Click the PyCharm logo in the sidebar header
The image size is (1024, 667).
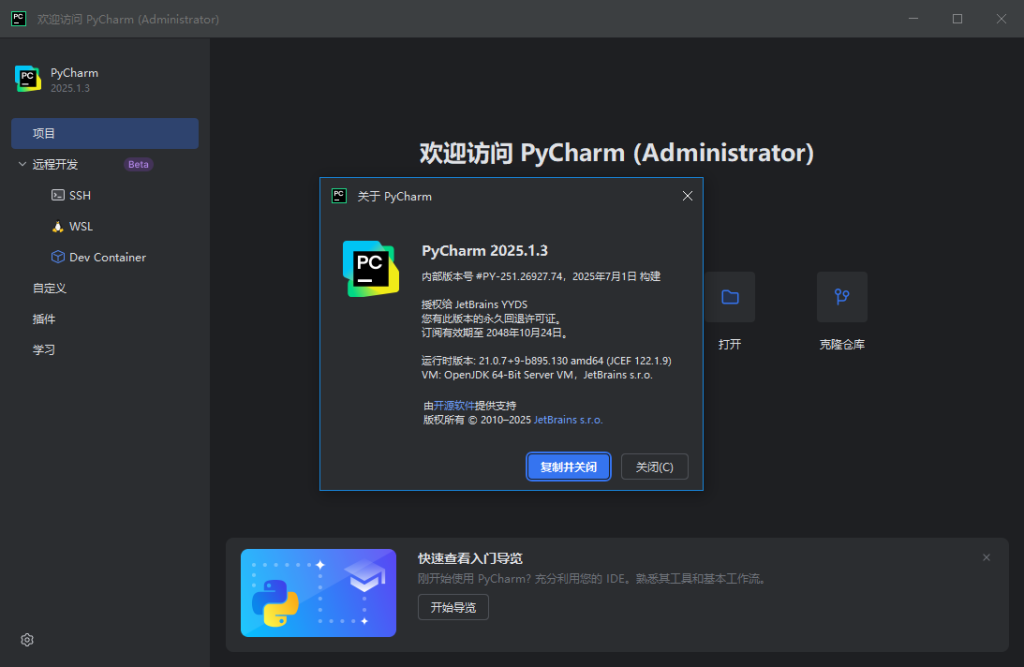point(28,79)
